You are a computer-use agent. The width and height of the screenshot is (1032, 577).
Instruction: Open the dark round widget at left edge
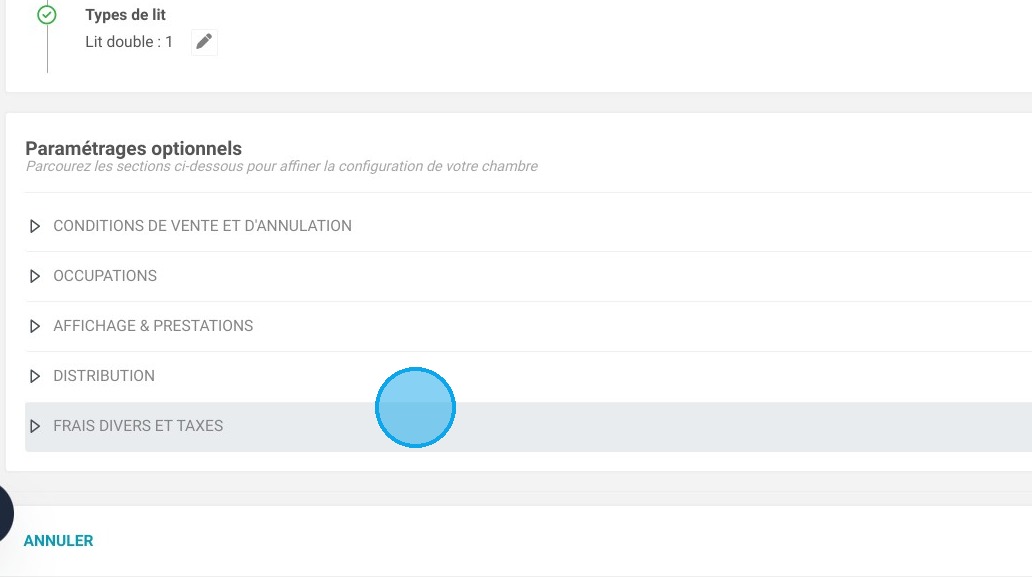point(5,513)
